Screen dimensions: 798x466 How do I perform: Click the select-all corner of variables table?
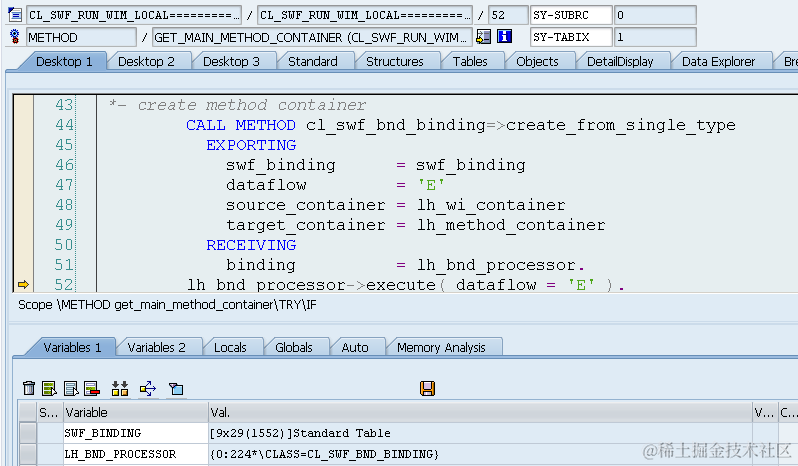coord(27,413)
